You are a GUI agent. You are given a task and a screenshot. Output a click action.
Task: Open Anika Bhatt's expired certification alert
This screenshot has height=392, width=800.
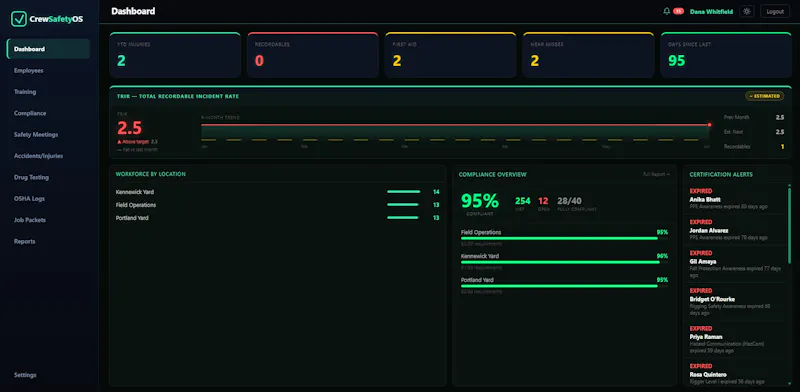click(735, 199)
